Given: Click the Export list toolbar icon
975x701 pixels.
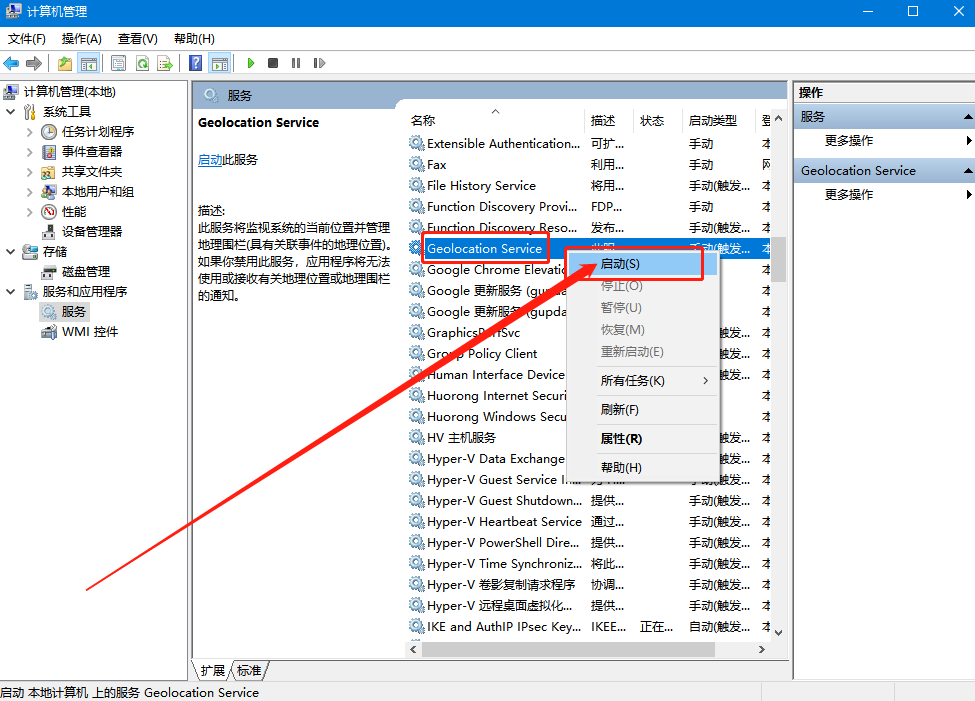Looking at the screenshot, I should [x=166, y=63].
